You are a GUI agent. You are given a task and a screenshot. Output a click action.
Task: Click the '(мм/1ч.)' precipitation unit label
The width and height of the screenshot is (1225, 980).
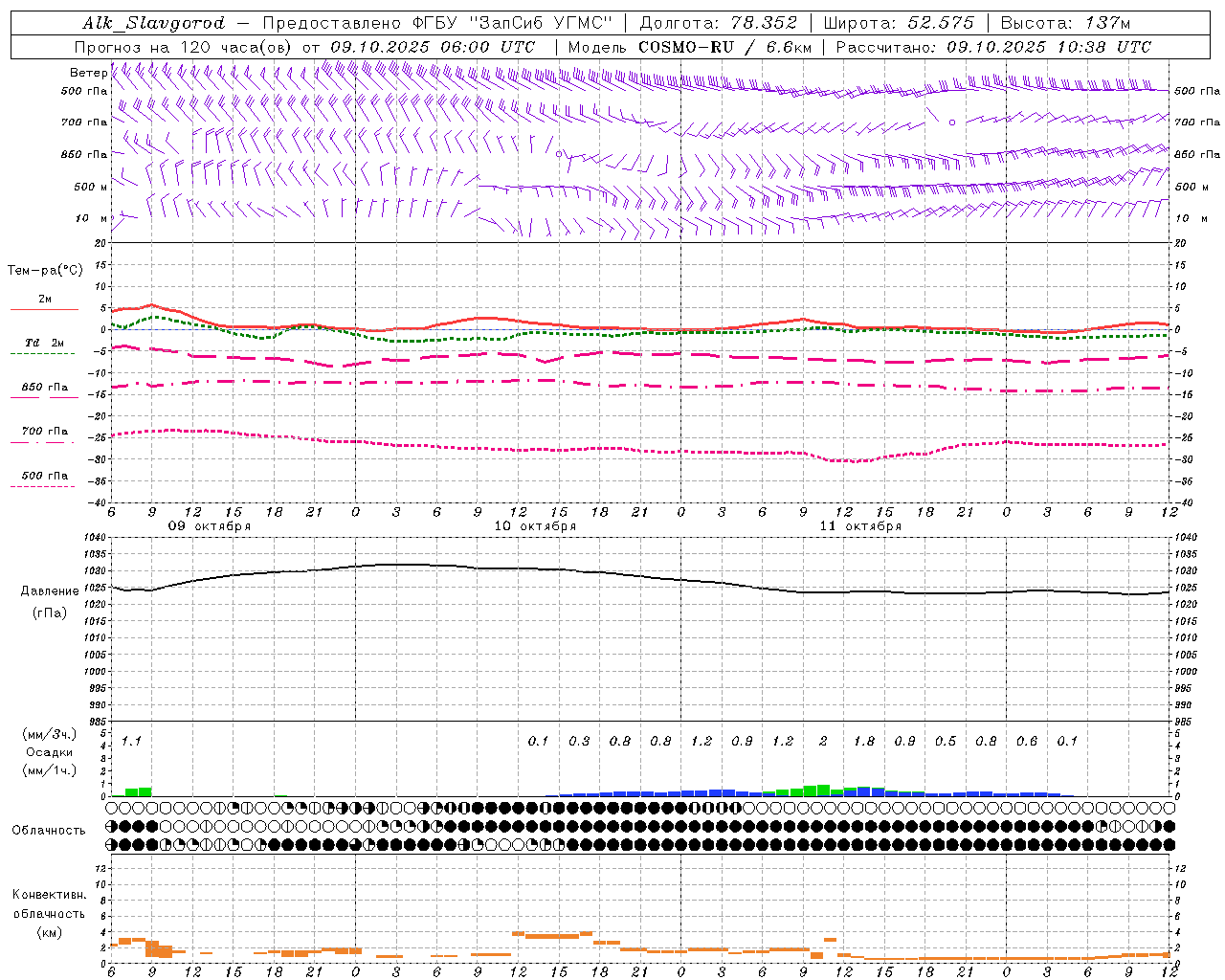click(x=50, y=770)
